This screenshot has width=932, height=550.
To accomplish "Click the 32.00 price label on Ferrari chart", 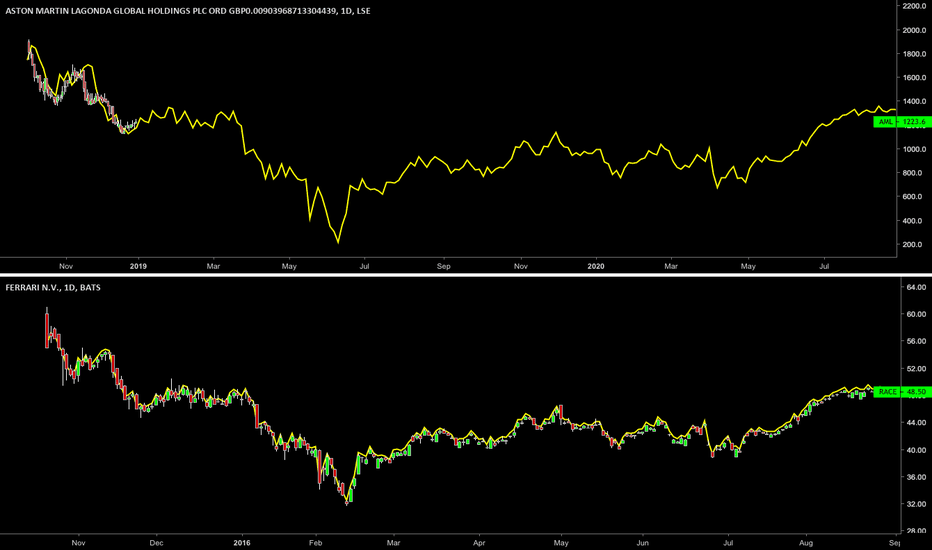I will pyautogui.click(x=916, y=504).
